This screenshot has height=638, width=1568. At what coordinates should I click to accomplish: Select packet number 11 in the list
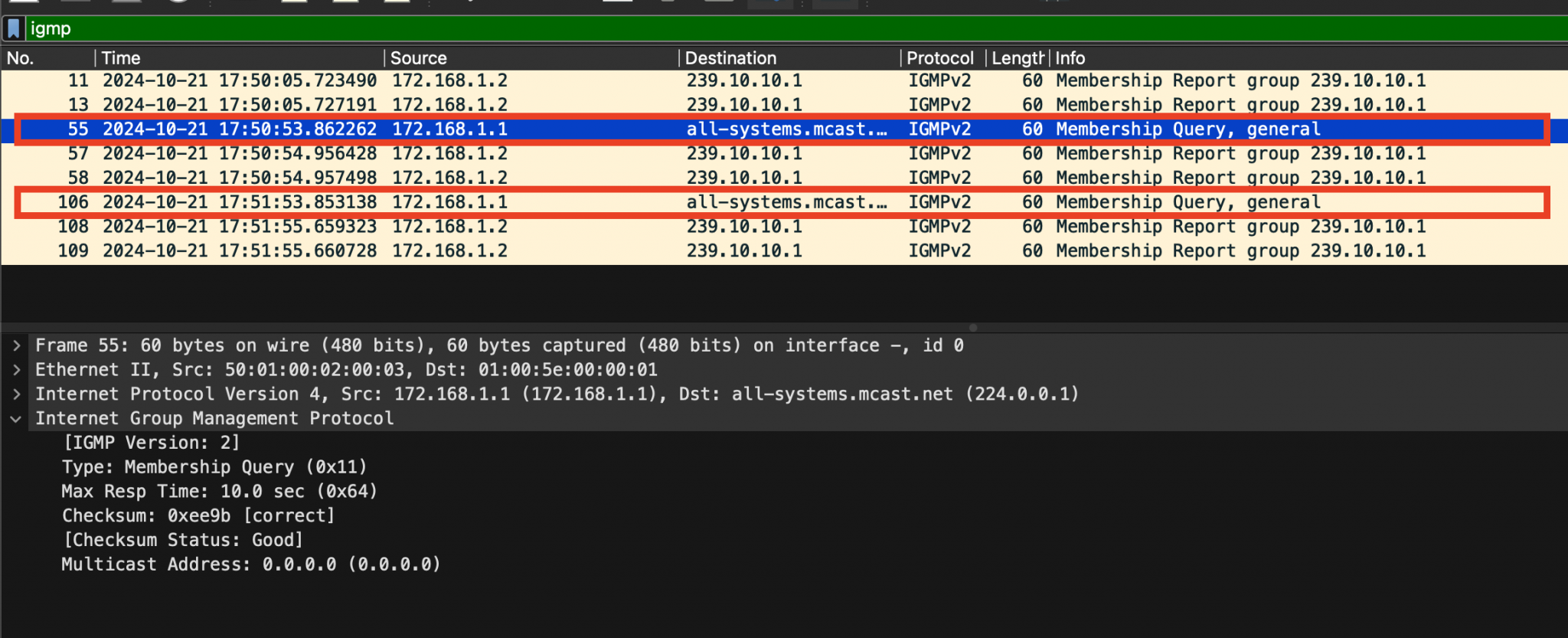[x=459, y=80]
